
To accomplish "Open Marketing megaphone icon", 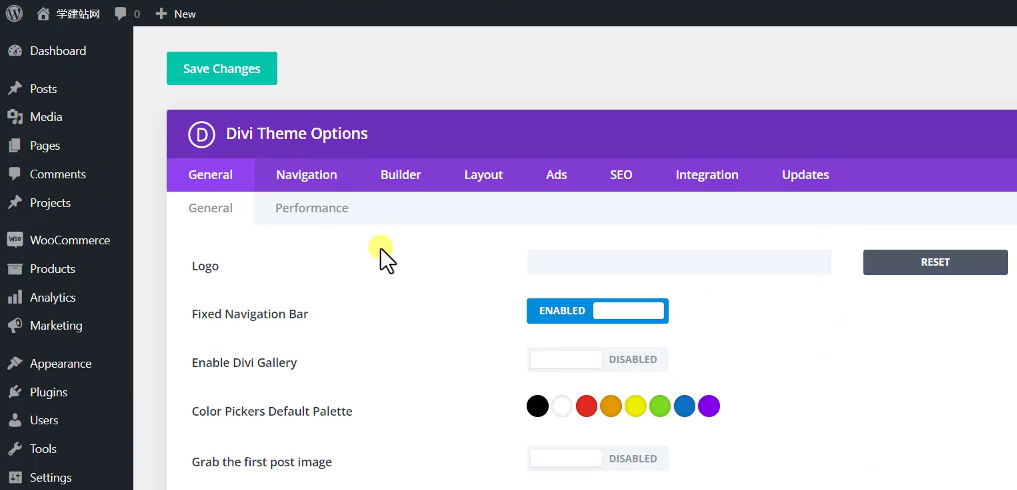I will tap(15, 326).
